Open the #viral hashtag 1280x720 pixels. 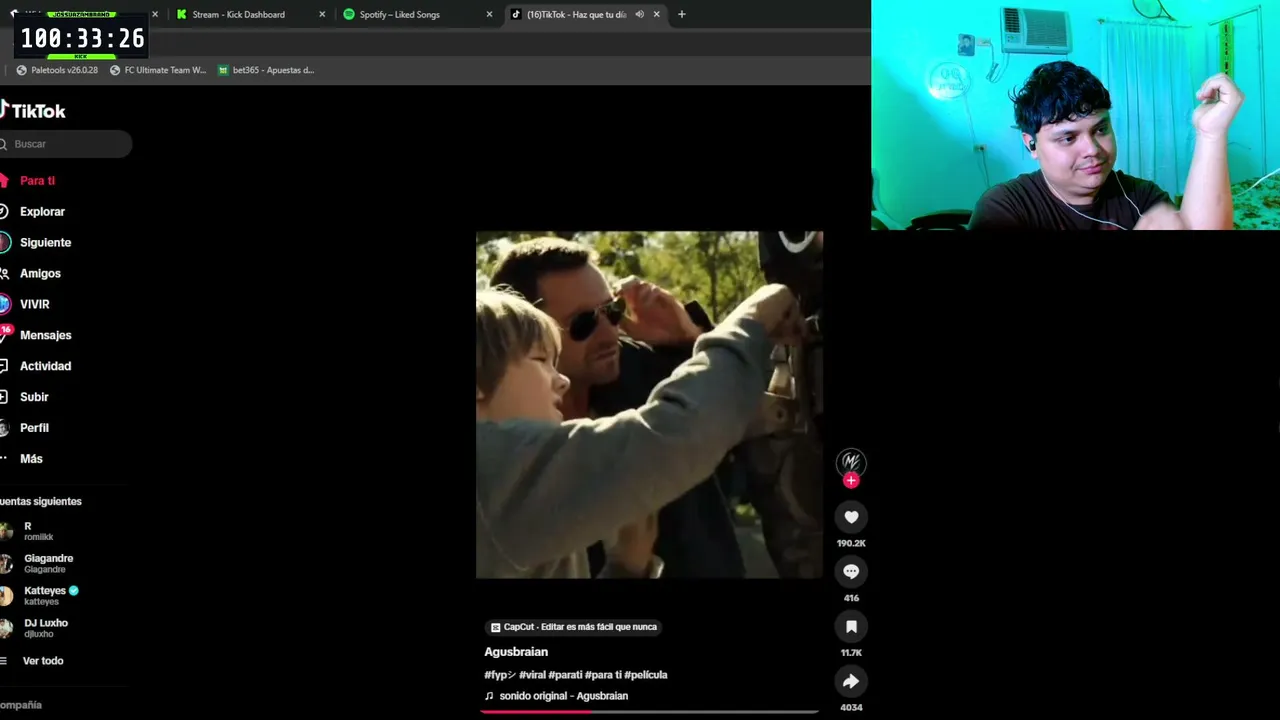532,675
